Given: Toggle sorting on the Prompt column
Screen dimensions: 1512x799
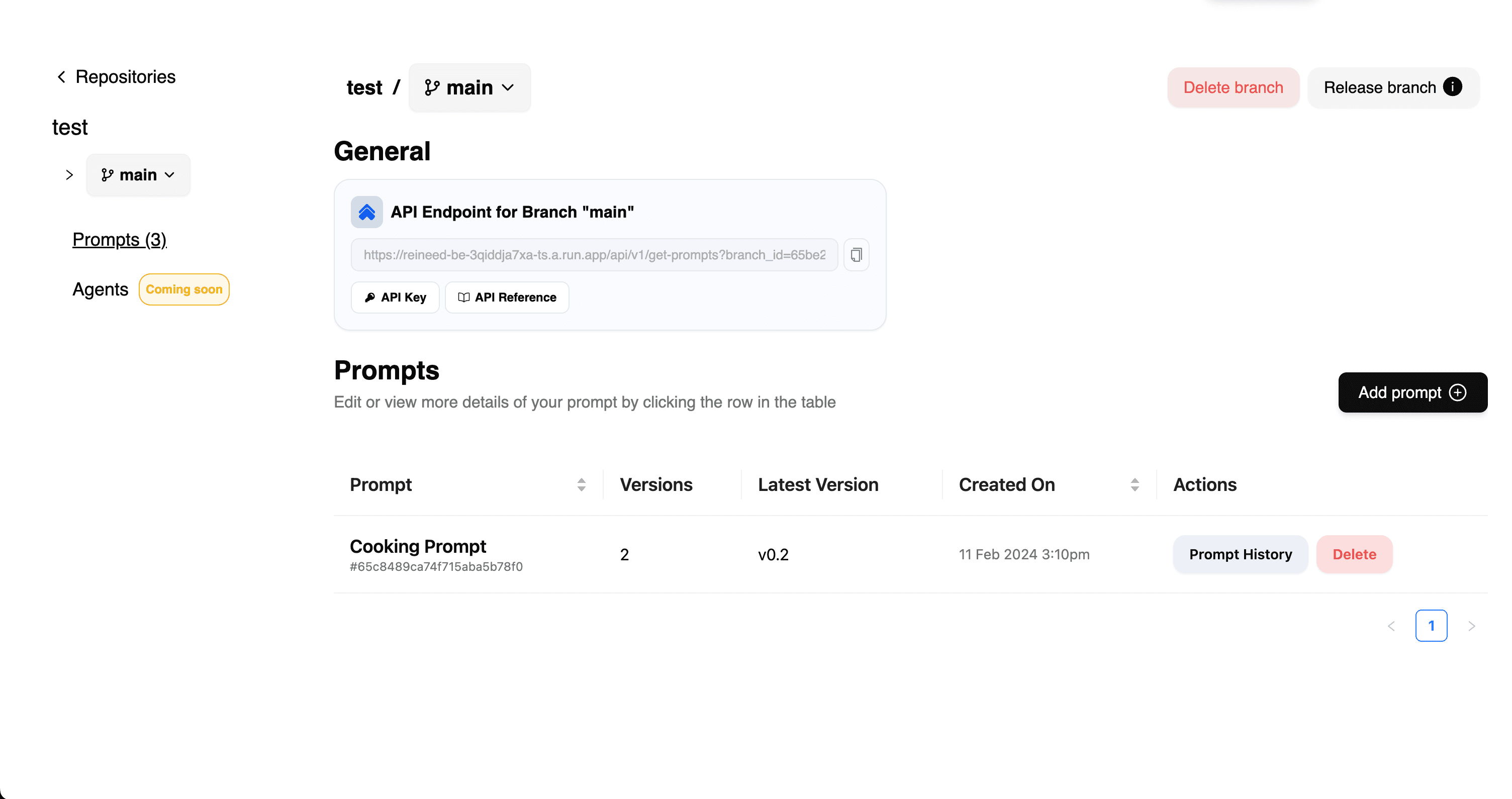Looking at the screenshot, I should [581, 484].
